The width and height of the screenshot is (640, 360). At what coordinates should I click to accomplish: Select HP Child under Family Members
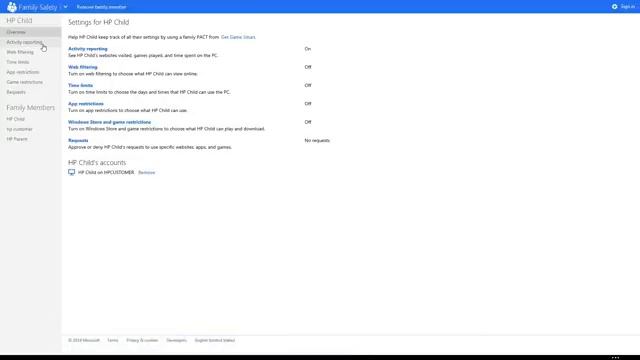tap(16, 119)
